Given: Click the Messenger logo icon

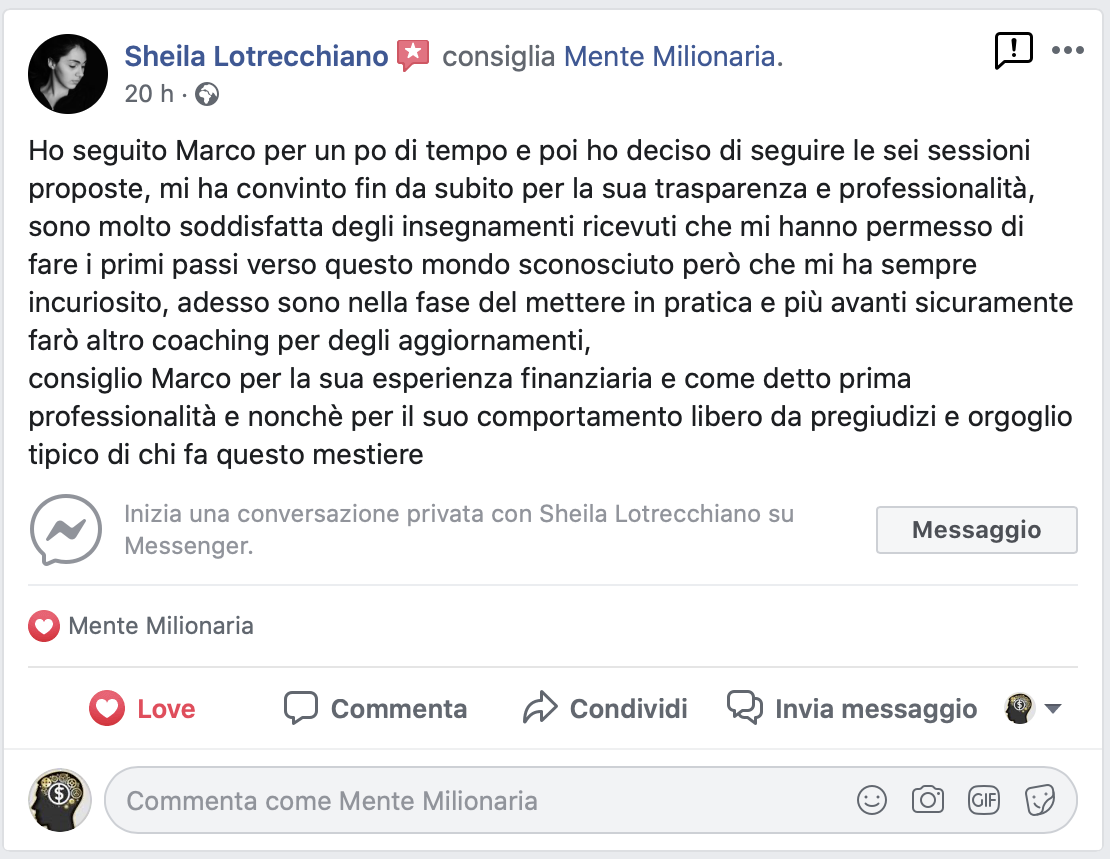Looking at the screenshot, I should coord(66,529).
